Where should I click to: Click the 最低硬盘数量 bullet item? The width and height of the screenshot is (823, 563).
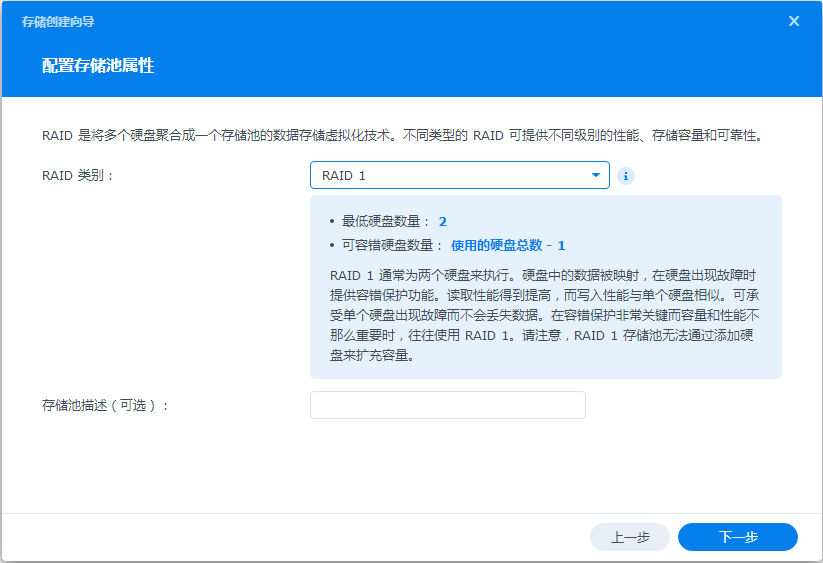(388, 221)
